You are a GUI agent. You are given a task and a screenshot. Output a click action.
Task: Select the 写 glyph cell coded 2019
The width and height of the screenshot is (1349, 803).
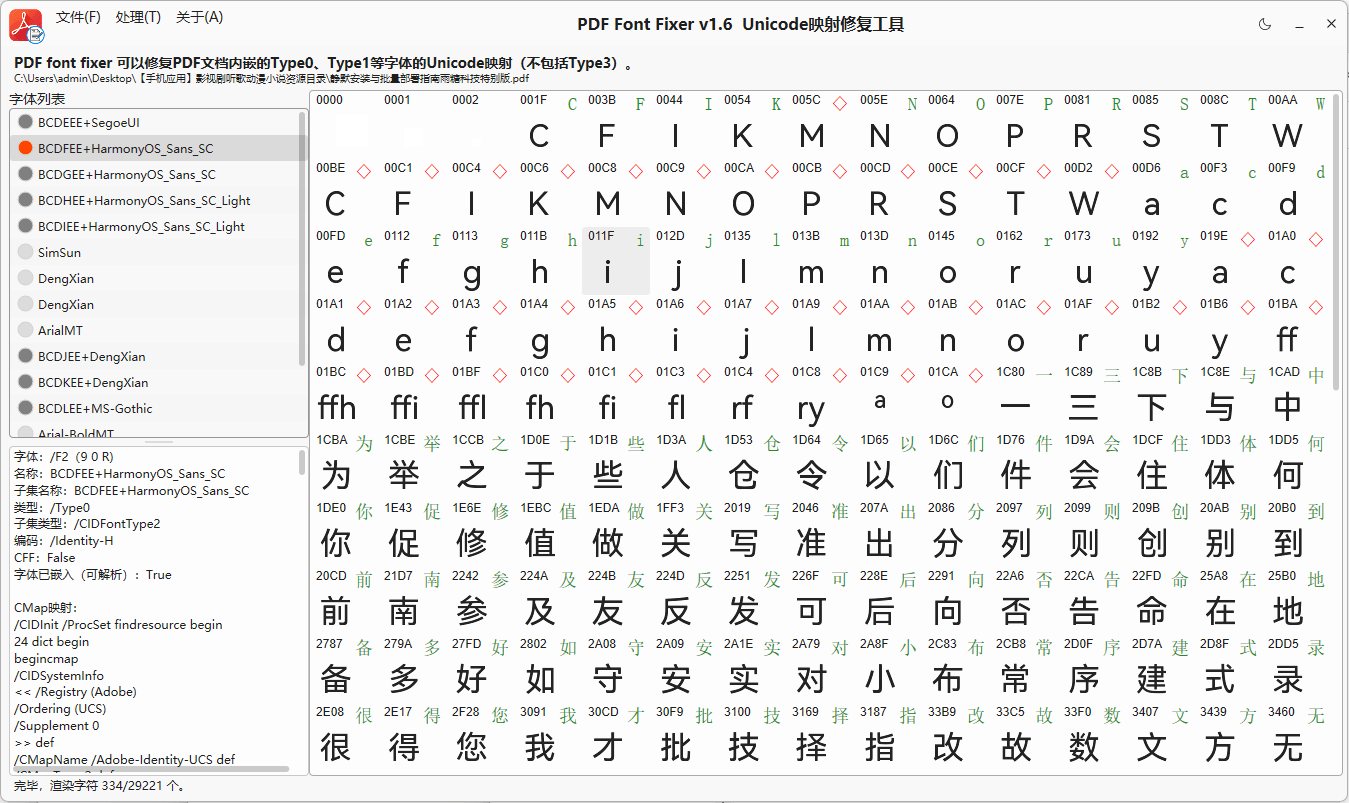(x=752, y=532)
